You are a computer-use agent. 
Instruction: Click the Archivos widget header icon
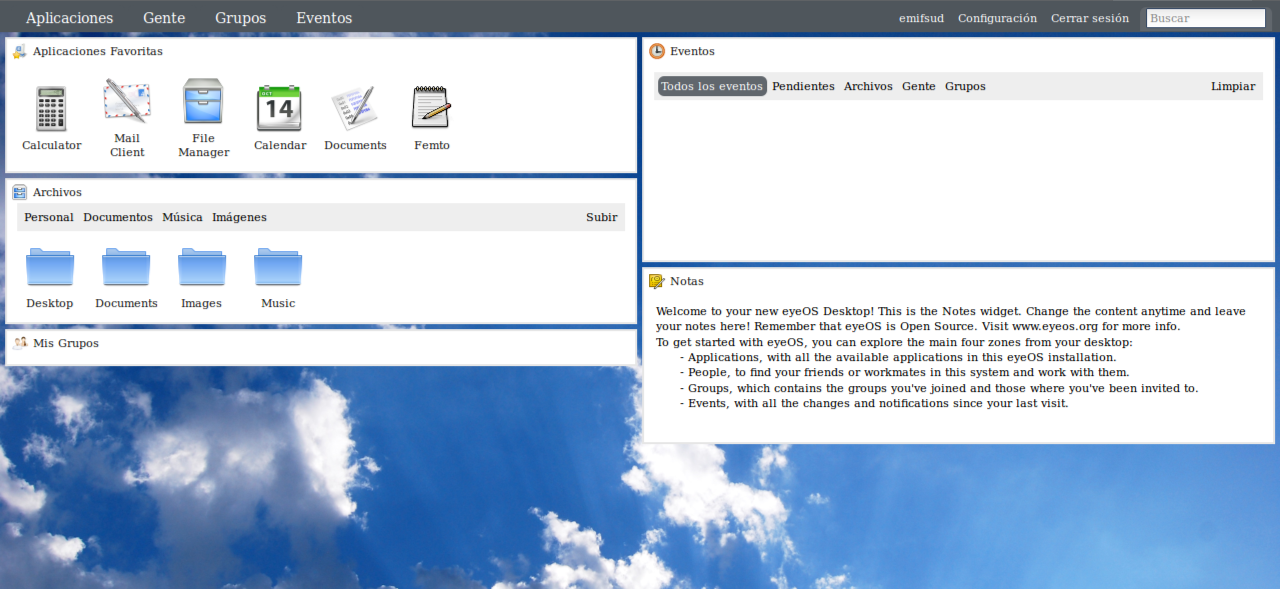pos(20,192)
